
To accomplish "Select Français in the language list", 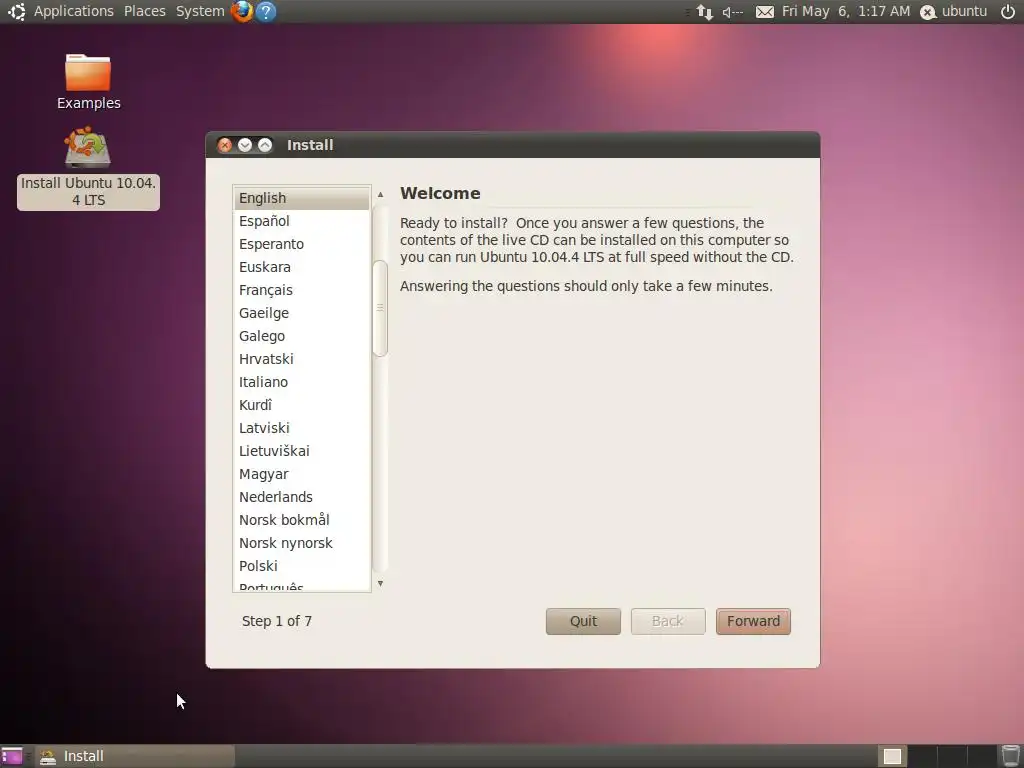I will (302, 290).
